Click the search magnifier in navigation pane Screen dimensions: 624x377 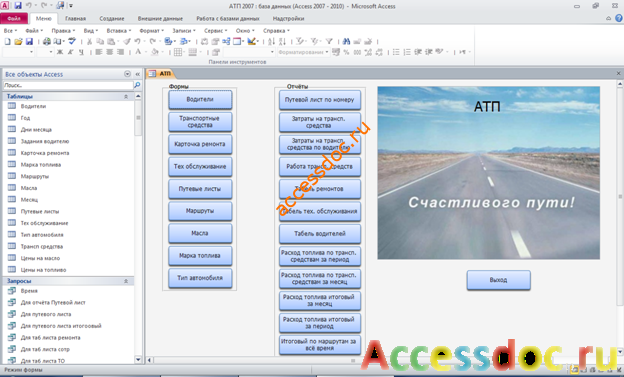pos(137,85)
